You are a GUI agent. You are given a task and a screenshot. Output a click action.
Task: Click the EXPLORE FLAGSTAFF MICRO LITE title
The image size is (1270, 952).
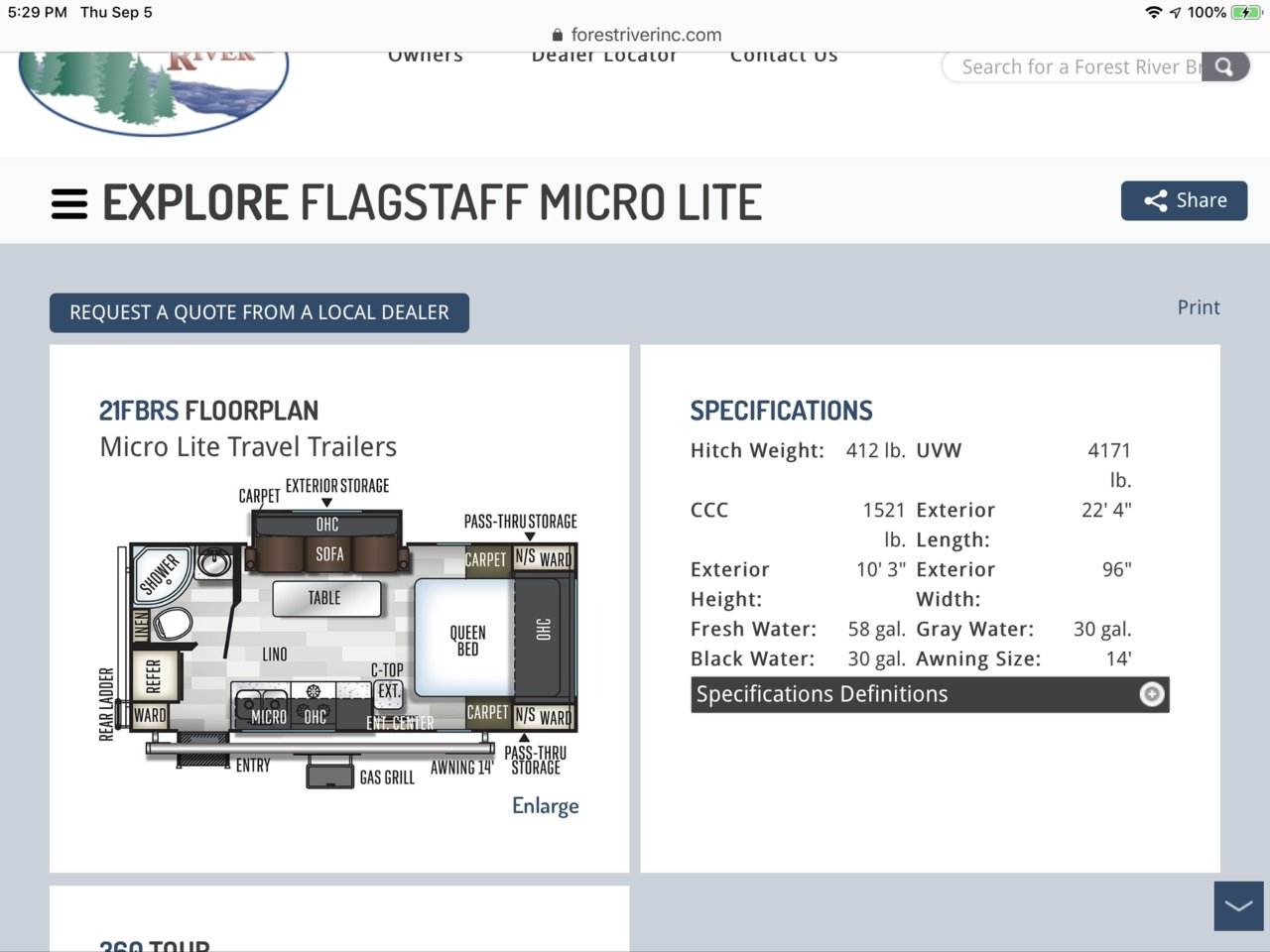click(x=433, y=203)
